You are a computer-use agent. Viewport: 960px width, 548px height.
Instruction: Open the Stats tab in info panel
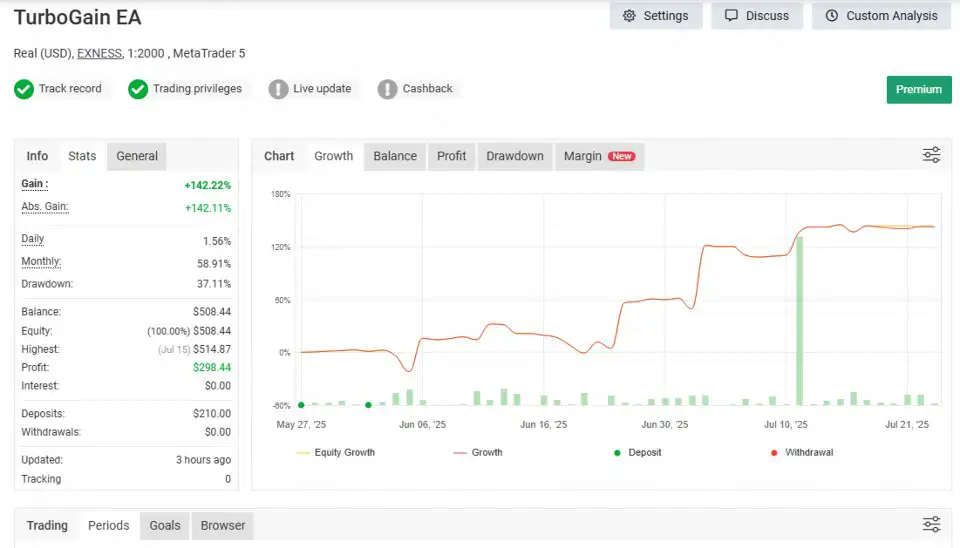82,156
